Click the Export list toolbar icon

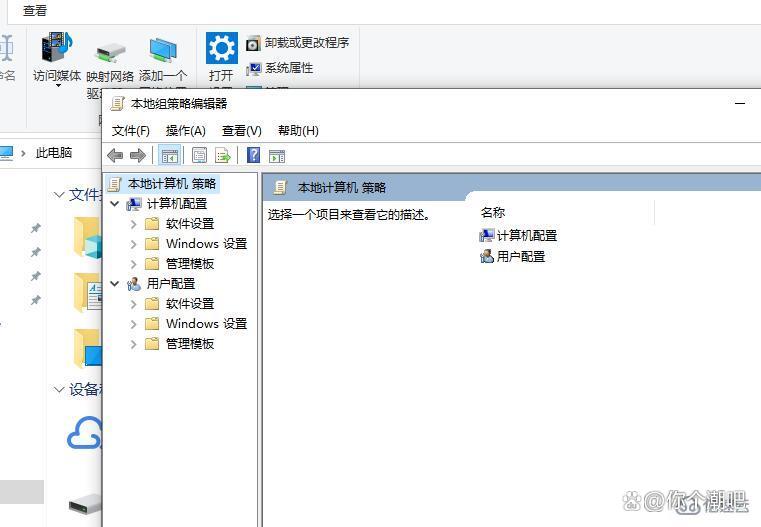coord(223,156)
